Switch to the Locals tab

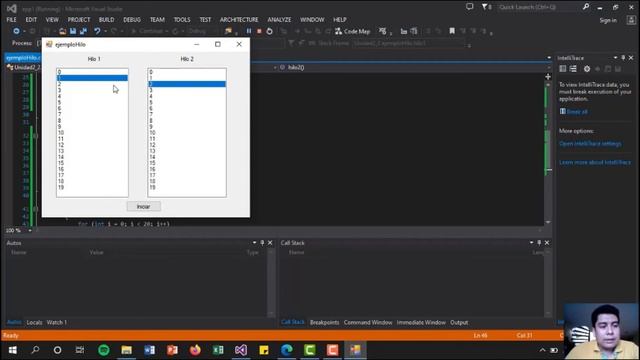pos(34,322)
